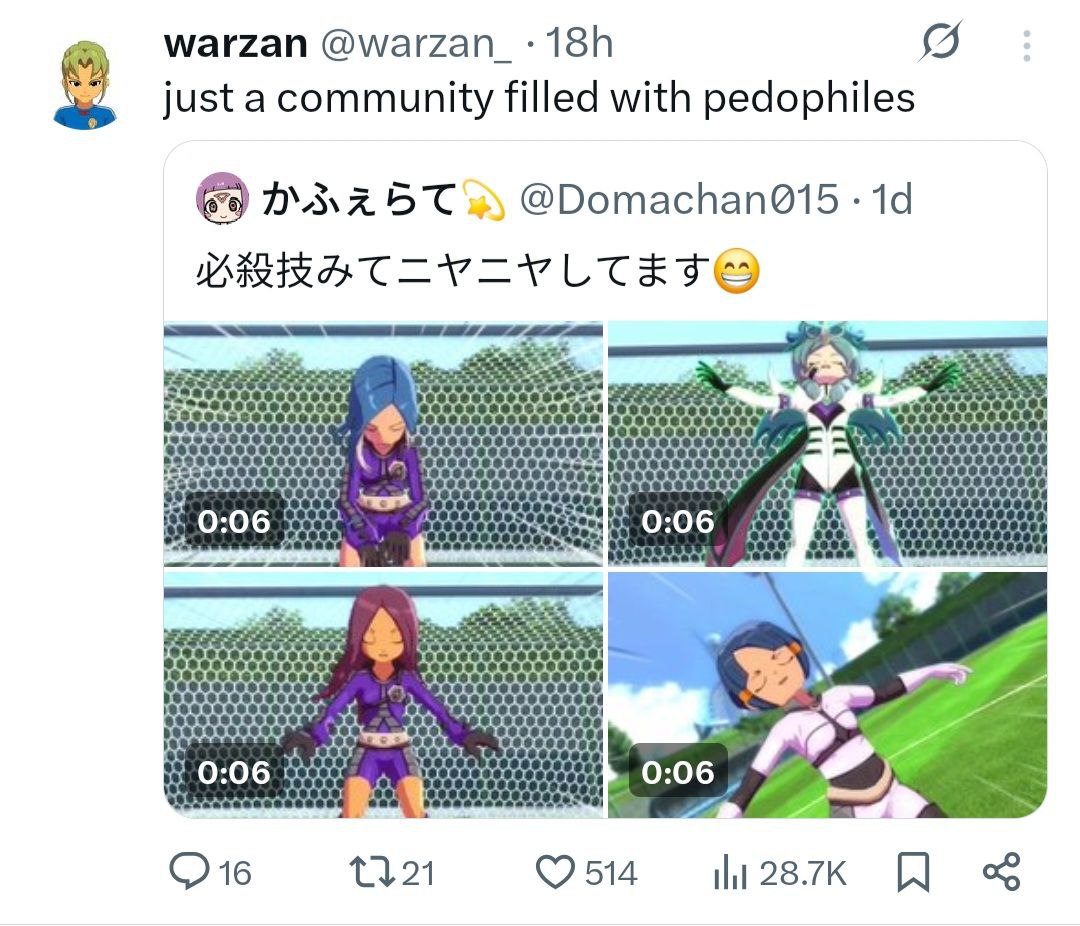Play the winged white-costume character video
Image resolution: width=1080 pixels, height=926 pixels.
coord(827,444)
